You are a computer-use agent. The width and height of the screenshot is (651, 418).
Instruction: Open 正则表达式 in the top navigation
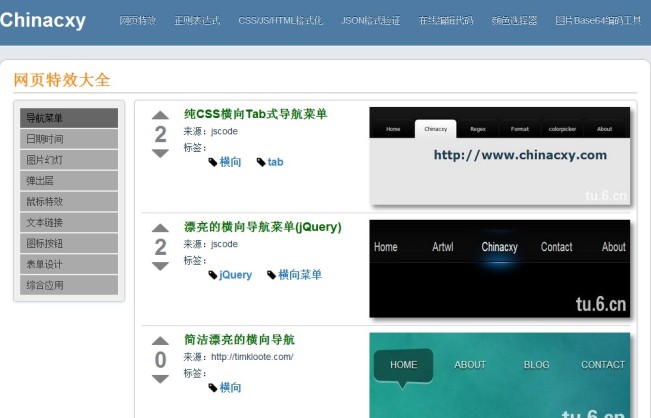pyautogui.click(x=197, y=20)
